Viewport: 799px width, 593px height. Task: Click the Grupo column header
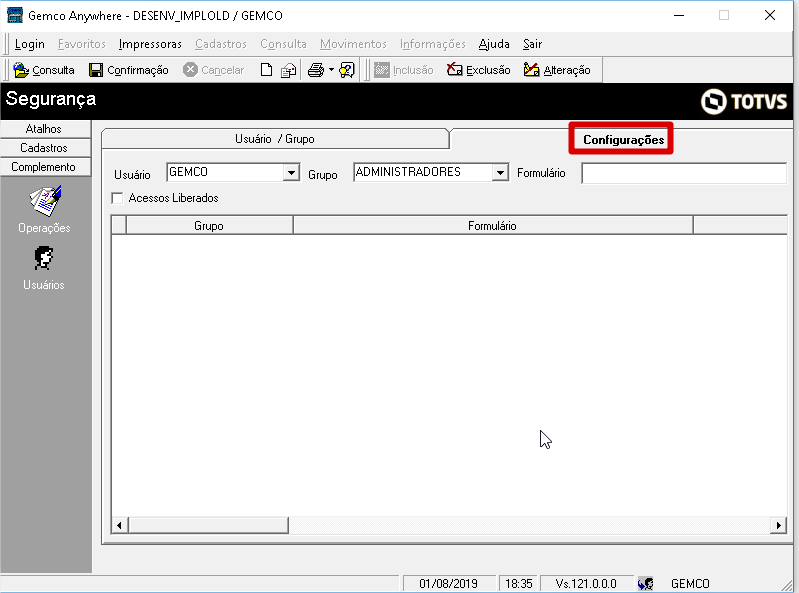click(x=209, y=225)
